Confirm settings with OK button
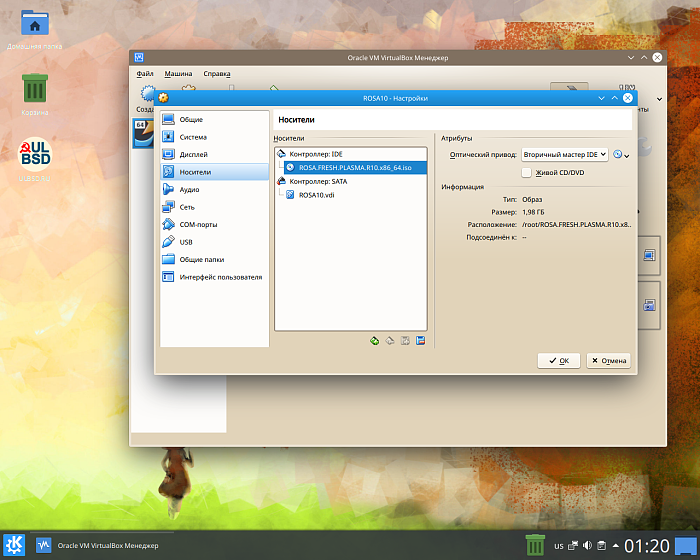Viewport: 700px width, 560px height. click(558, 360)
